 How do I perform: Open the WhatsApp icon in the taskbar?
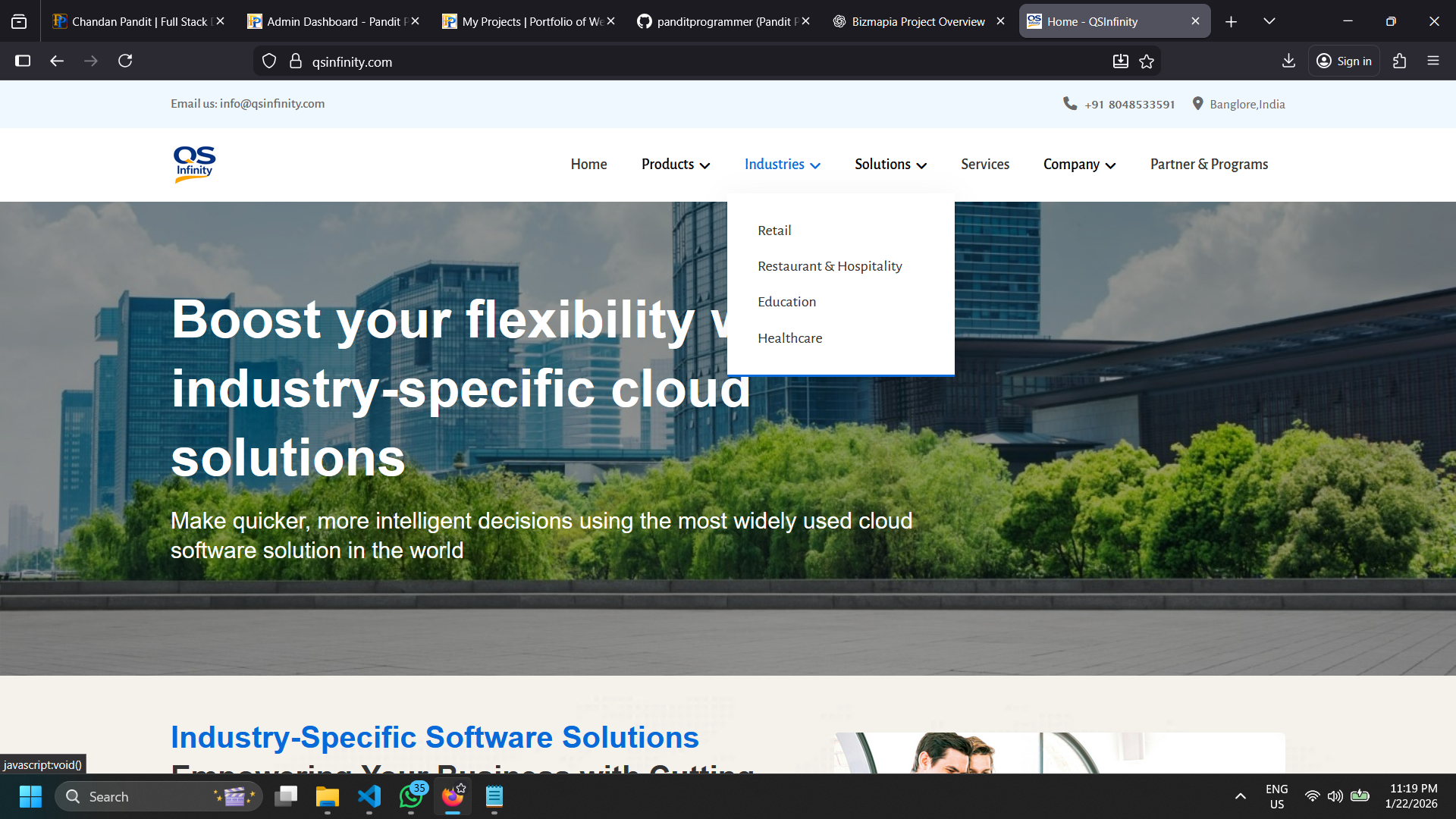[x=410, y=797]
